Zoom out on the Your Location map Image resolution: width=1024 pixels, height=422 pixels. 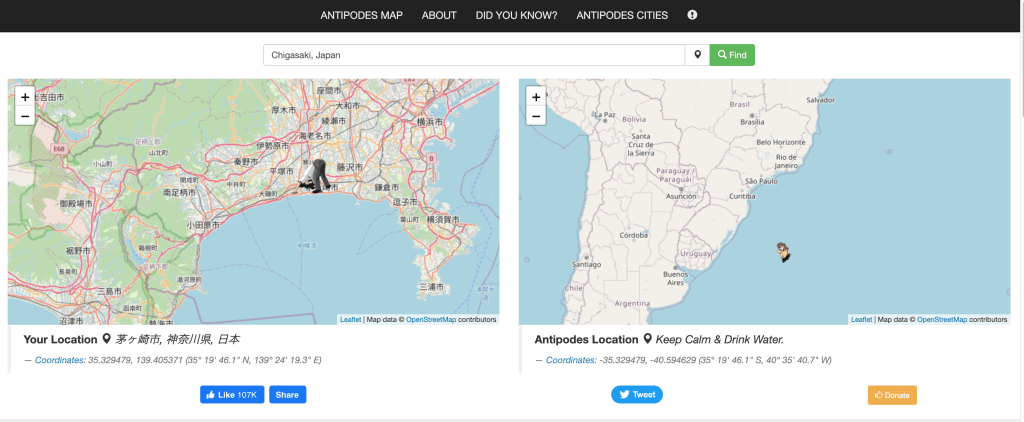24,116
